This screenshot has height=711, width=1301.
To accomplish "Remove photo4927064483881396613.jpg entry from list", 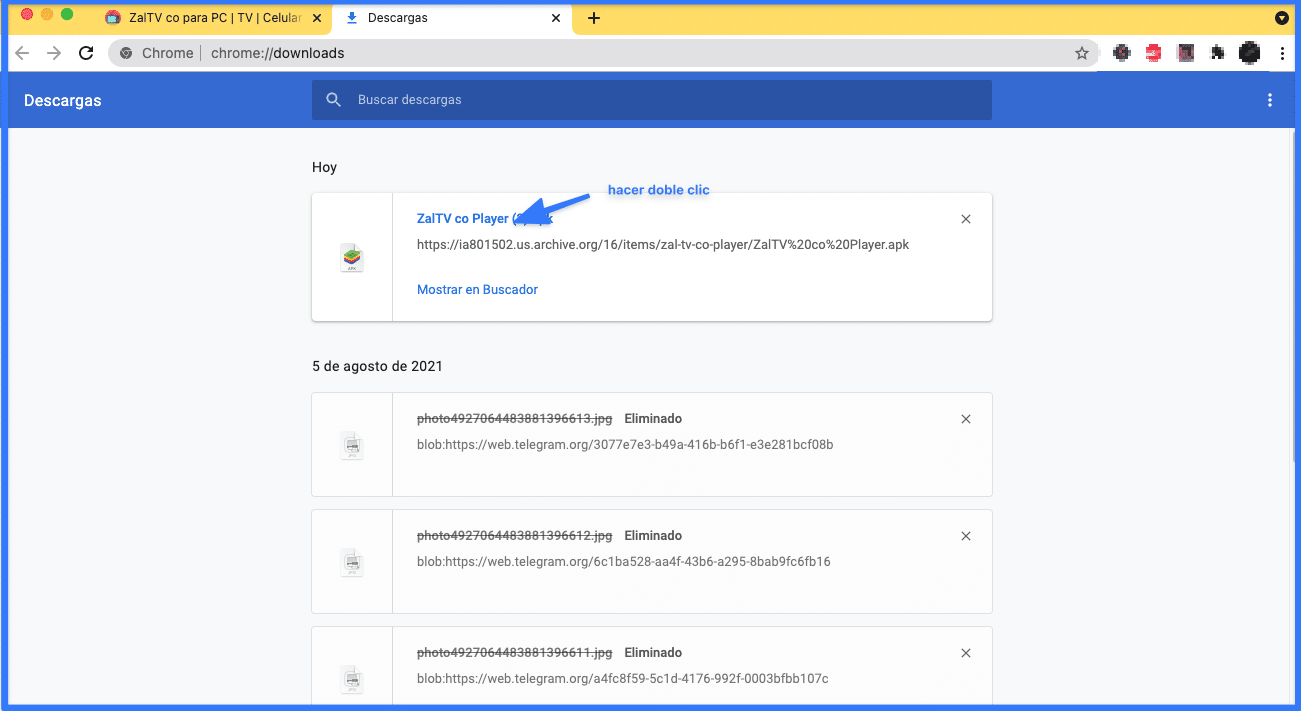I will (x=965, y=419).
